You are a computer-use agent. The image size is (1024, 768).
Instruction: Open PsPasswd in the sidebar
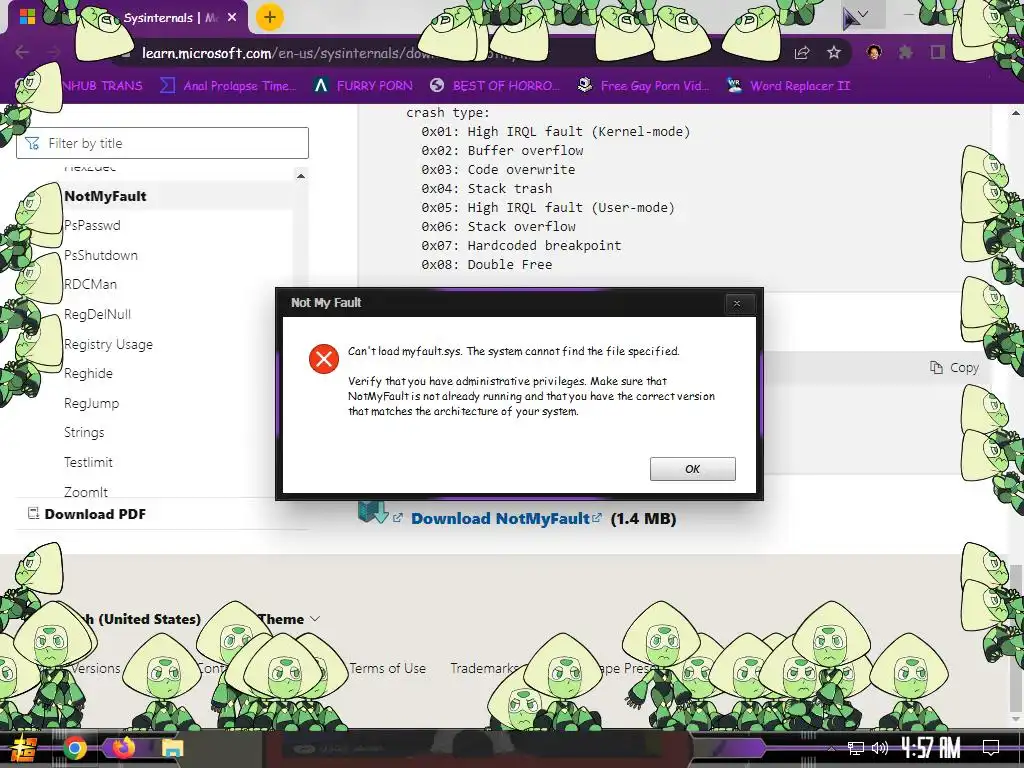(x=92, y=225)
